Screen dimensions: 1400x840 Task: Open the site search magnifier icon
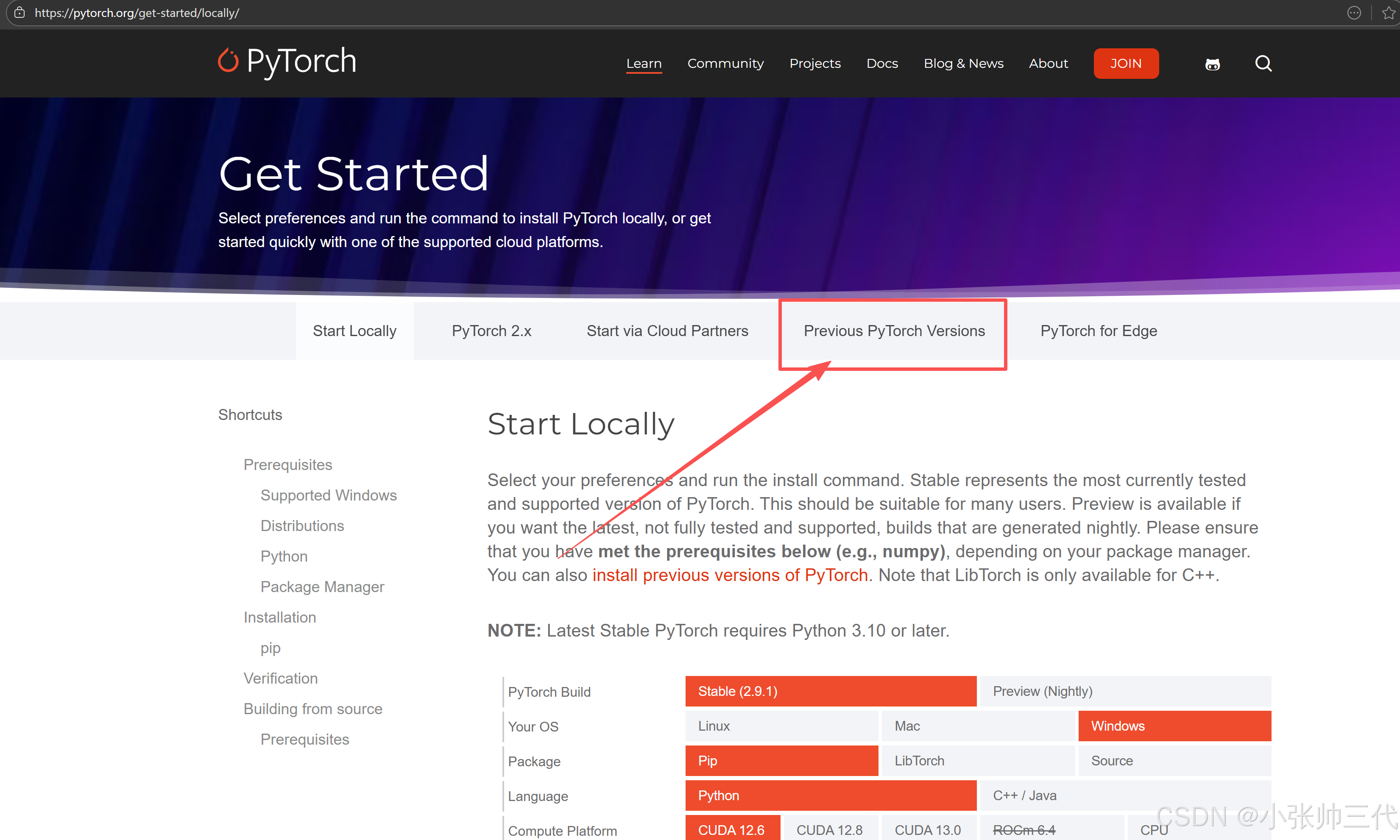click(1263, 64)
